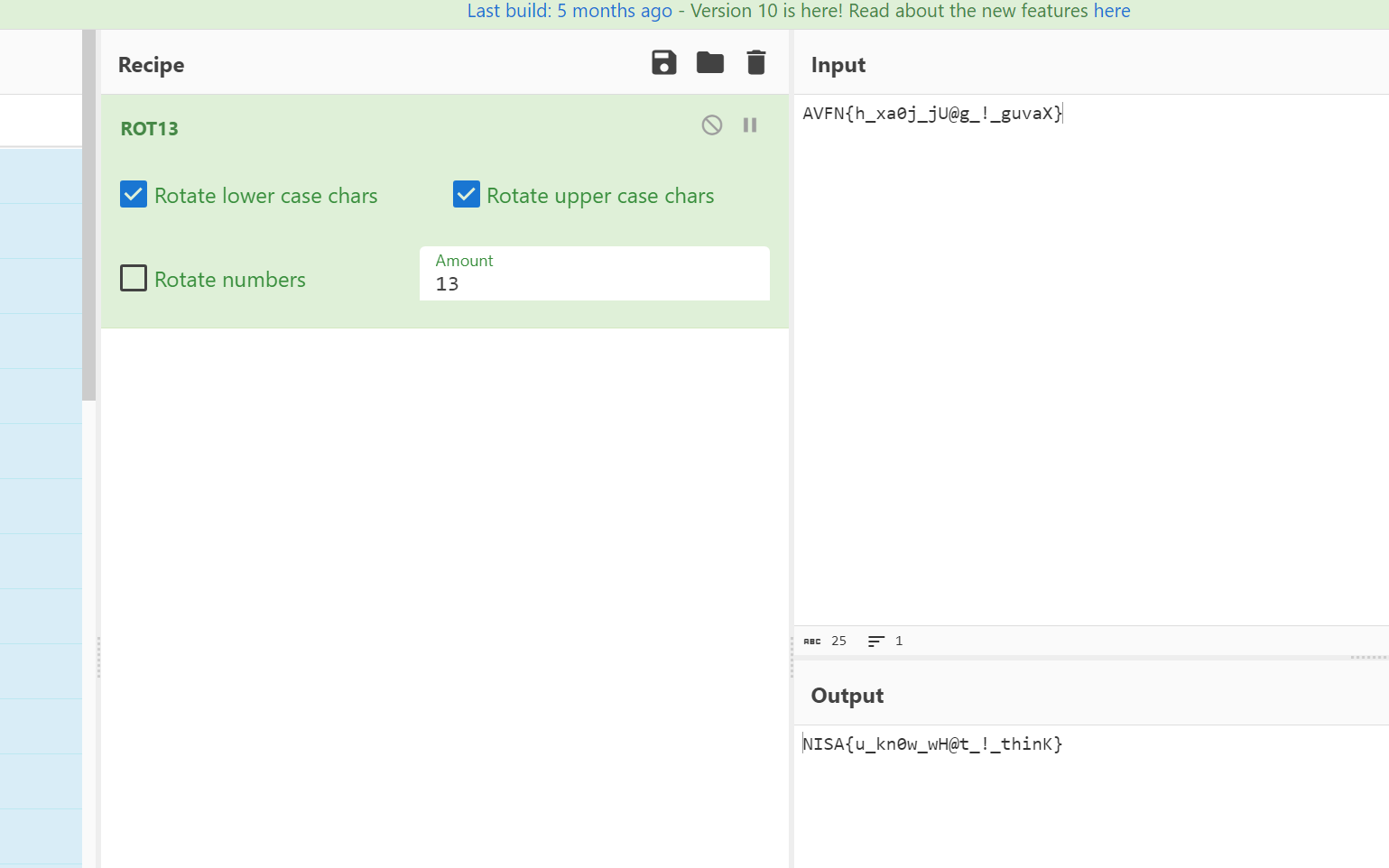This screenshot has height=868, width=1389.
Task: Click the character count ABC icon
Action: click(x=812, y=642)
